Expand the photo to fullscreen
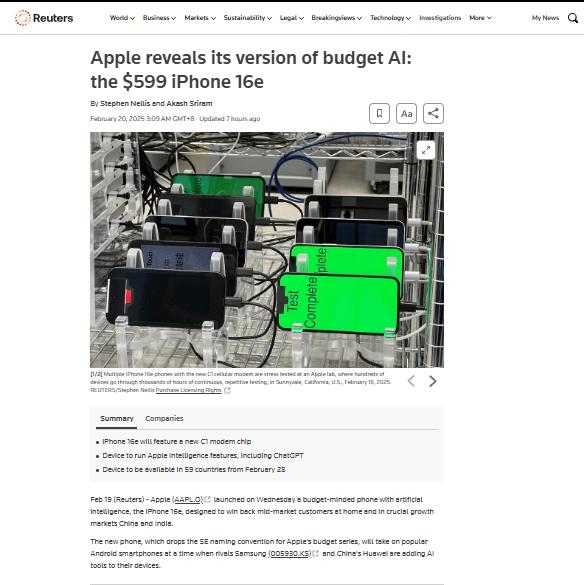The image size is (584, 585). [x=426, y=150]
